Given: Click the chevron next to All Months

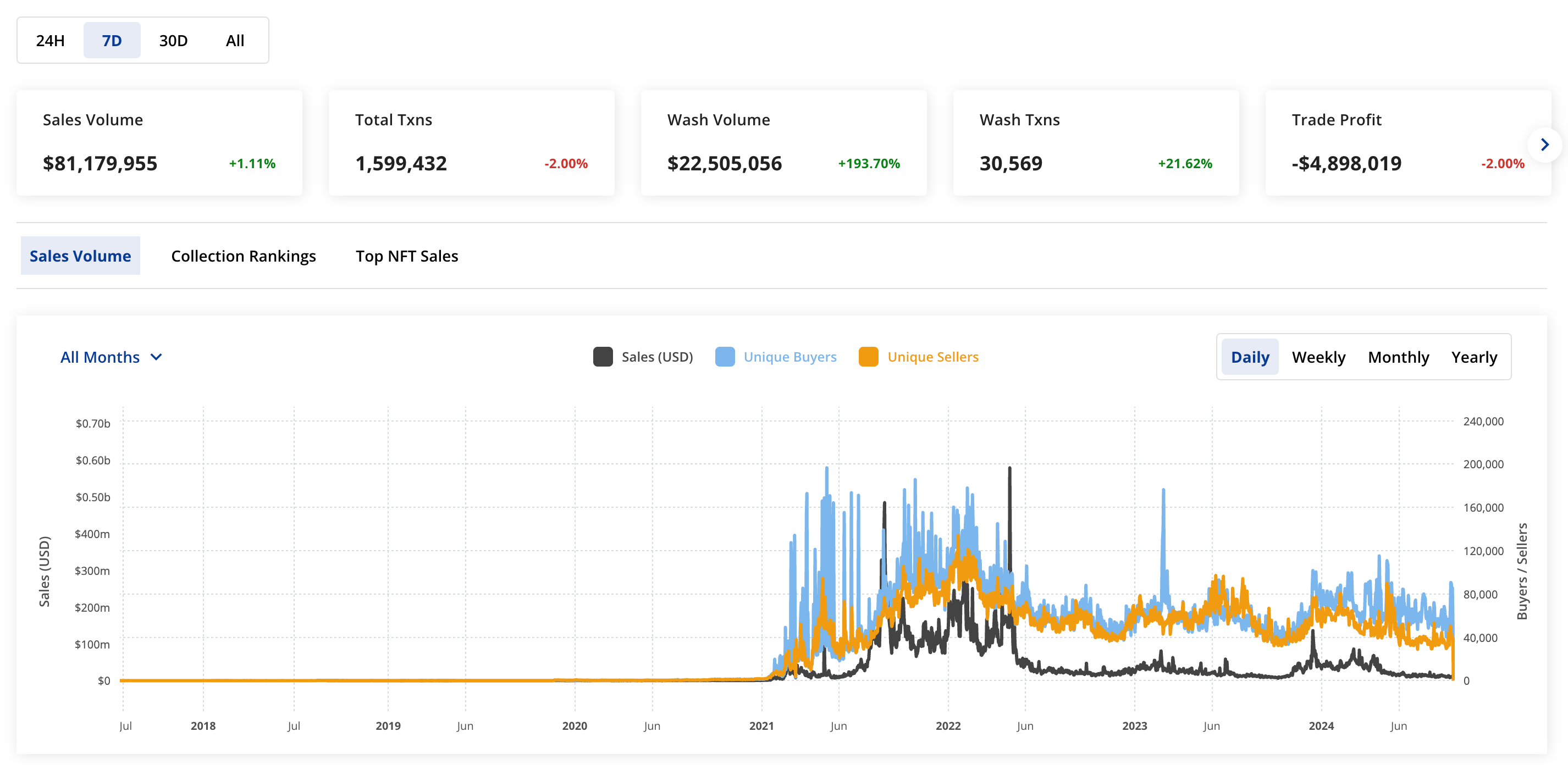Looking at the screenshot, I should [157, 357].
